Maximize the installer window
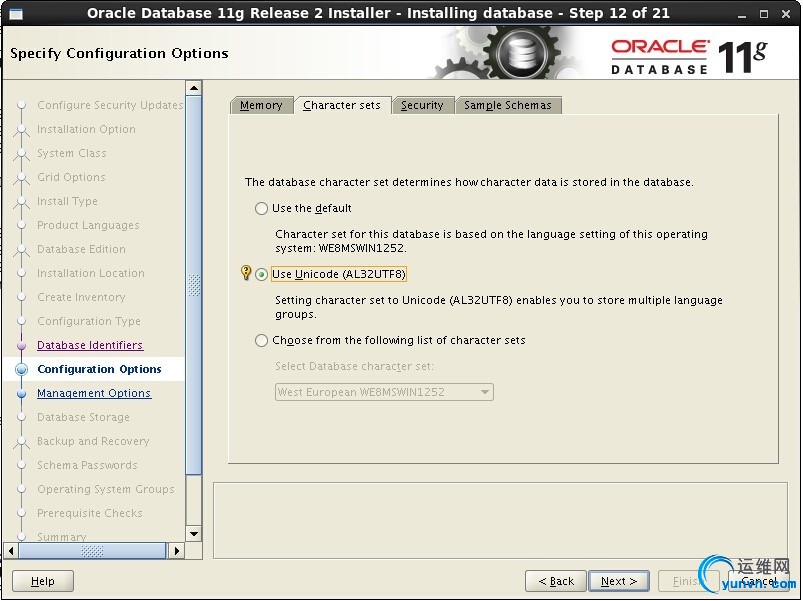This screenshot has width=803, height=601. 764,14
